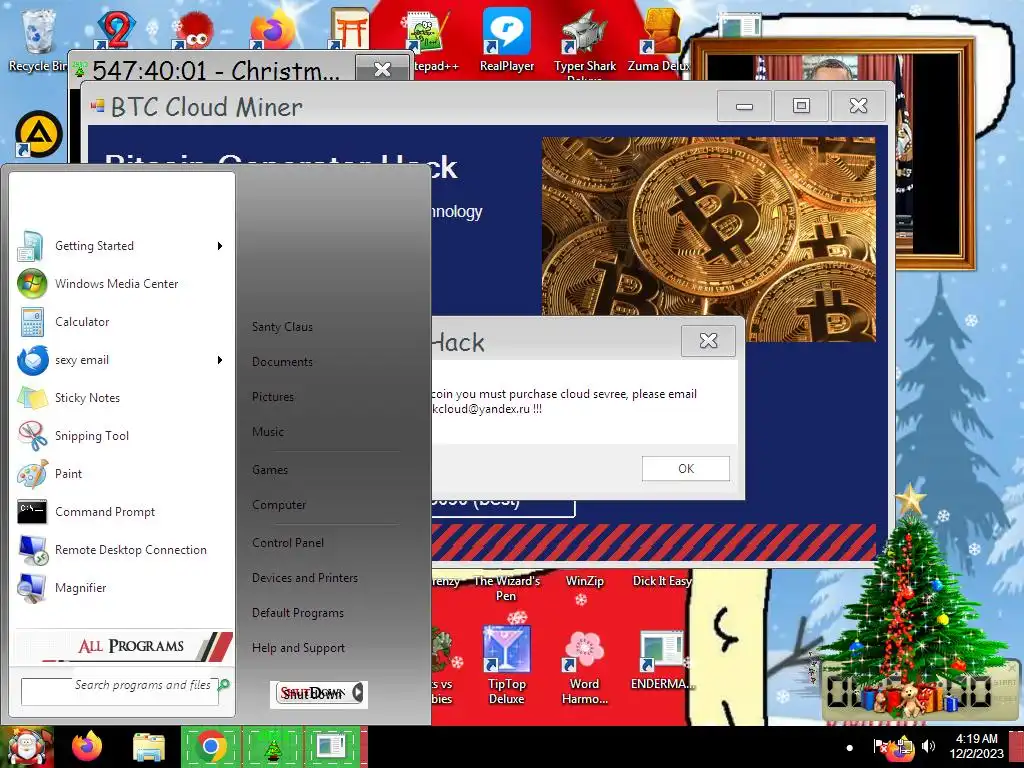The height and width of the screenshot is (768, 1024).
Task: Click the volume speaker tray icon
Action: coord(928,746)
